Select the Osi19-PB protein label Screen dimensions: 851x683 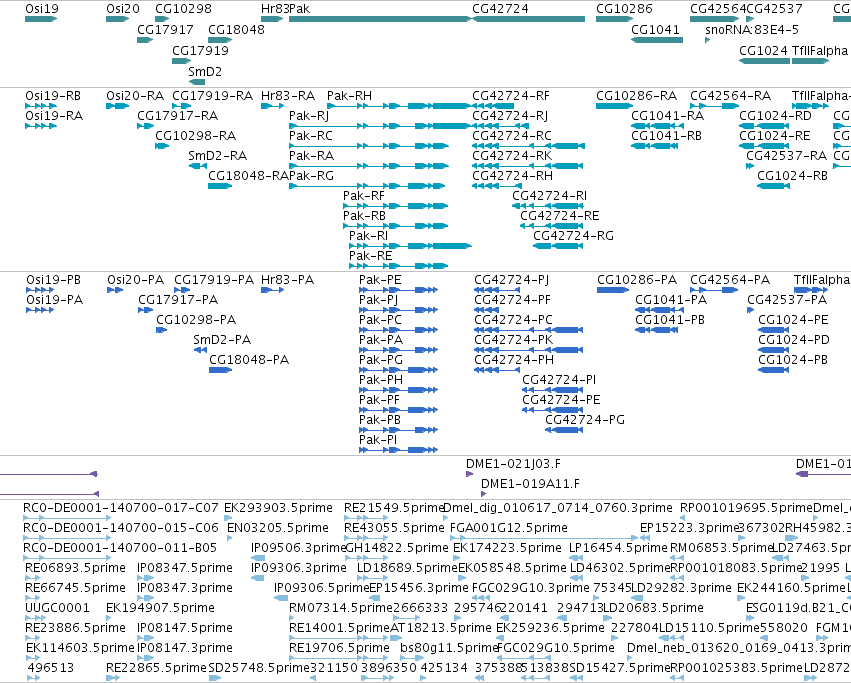(53, 280)
